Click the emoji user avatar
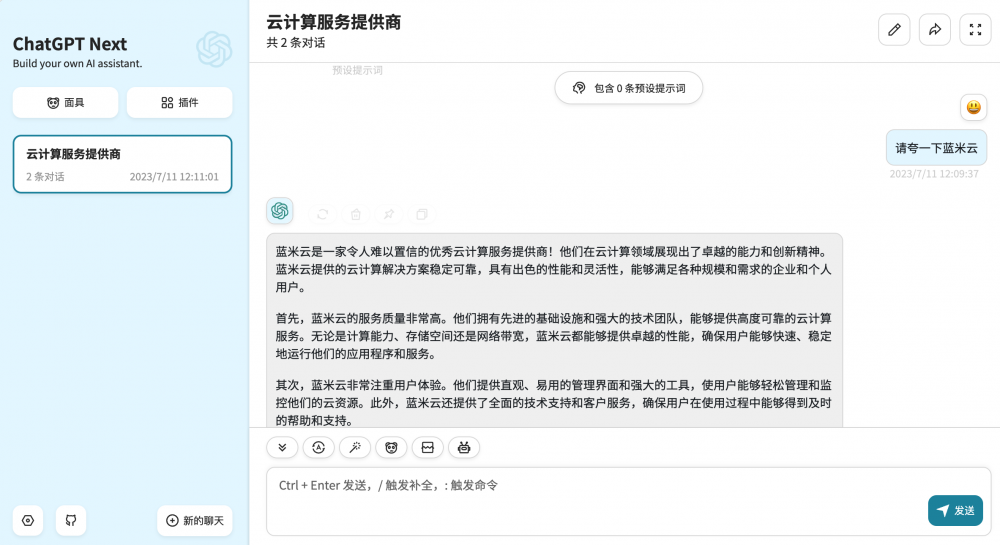1000x545 pixels. tap(973, 107)
